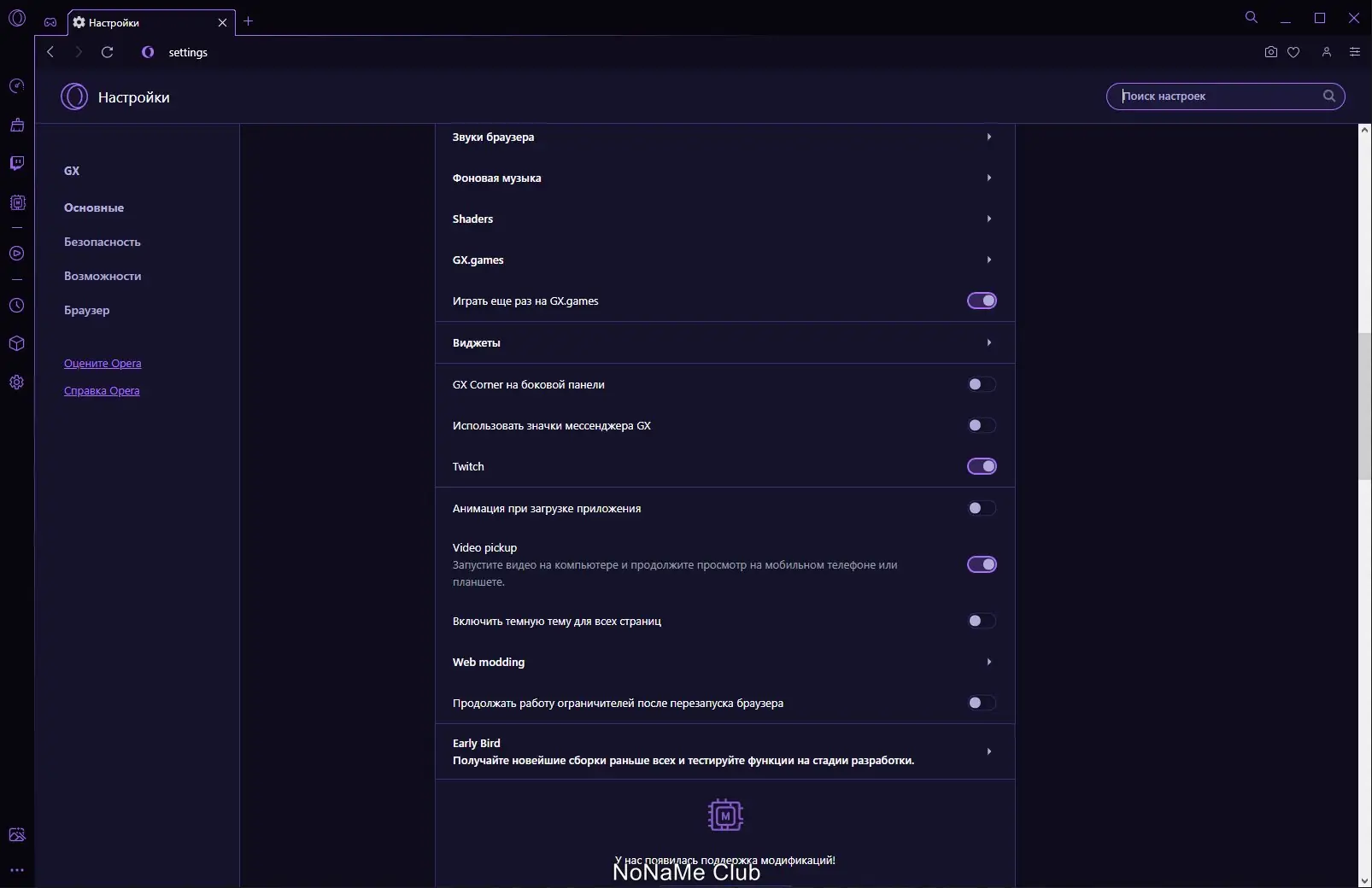The height and width of the screenshot is (888, 1372).
Task: Expand the Web modding section
Action: click(724, 662)
